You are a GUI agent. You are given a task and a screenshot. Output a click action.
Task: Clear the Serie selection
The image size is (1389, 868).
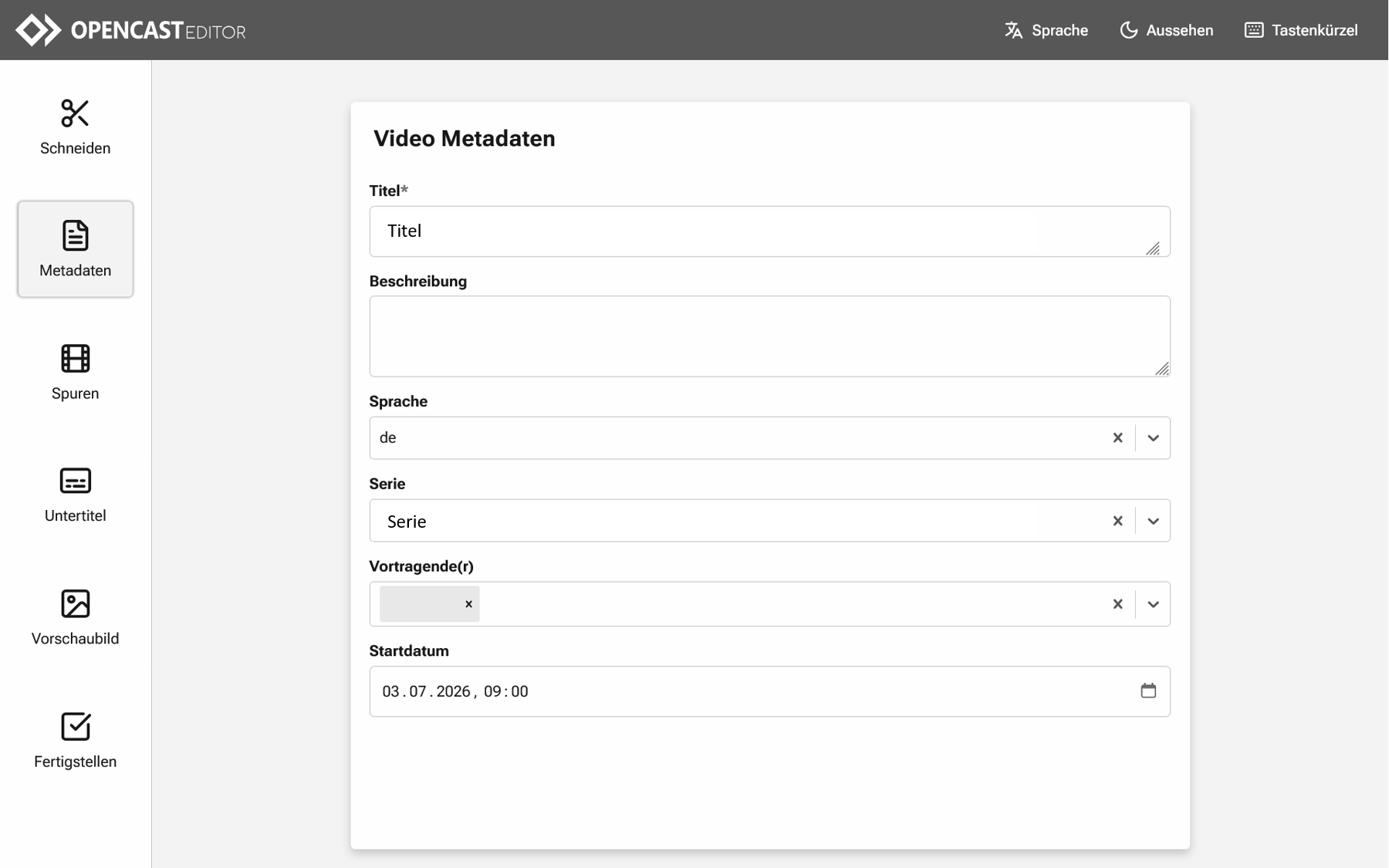point(1117,521)
